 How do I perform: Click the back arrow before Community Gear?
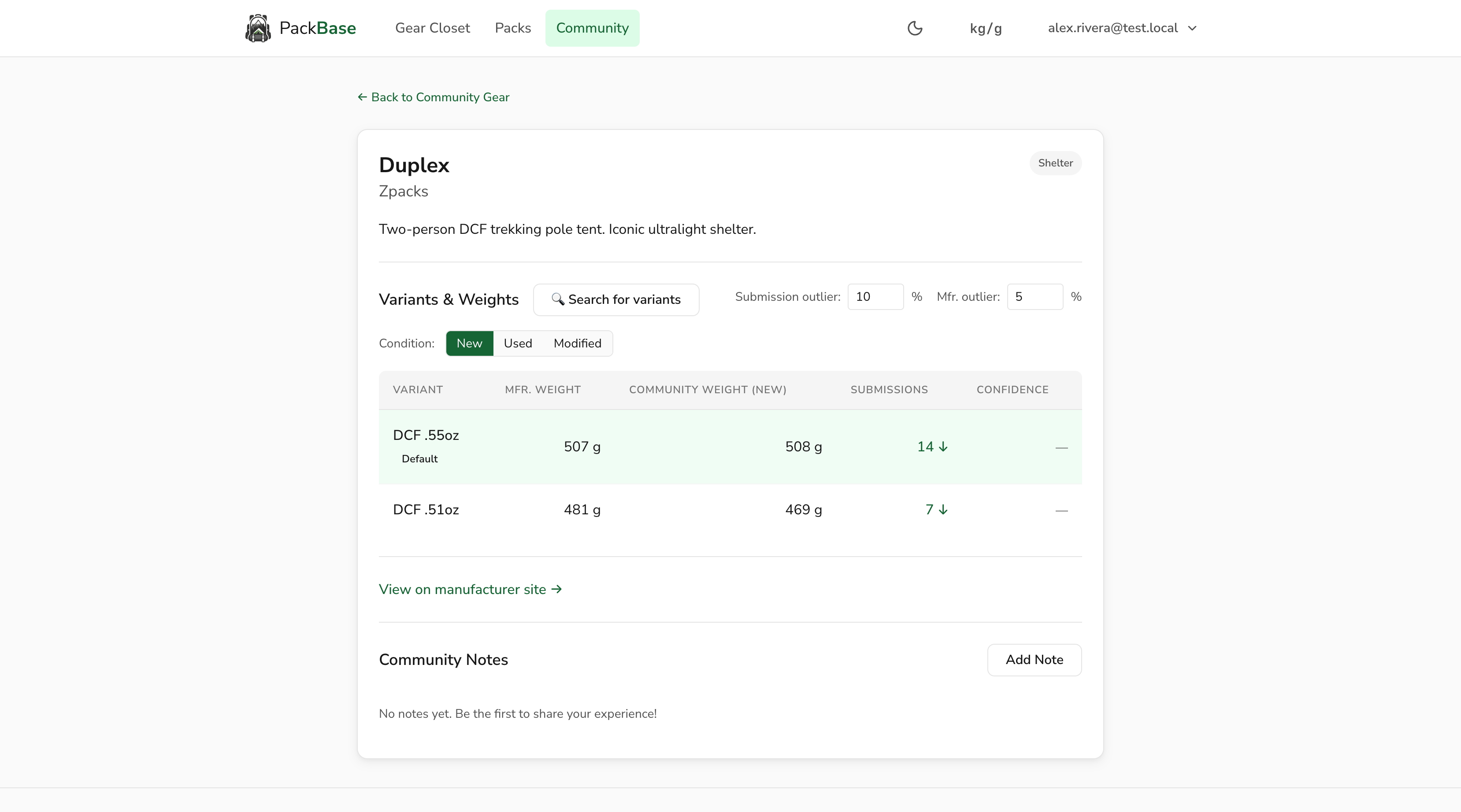click(x=363, y=97)
